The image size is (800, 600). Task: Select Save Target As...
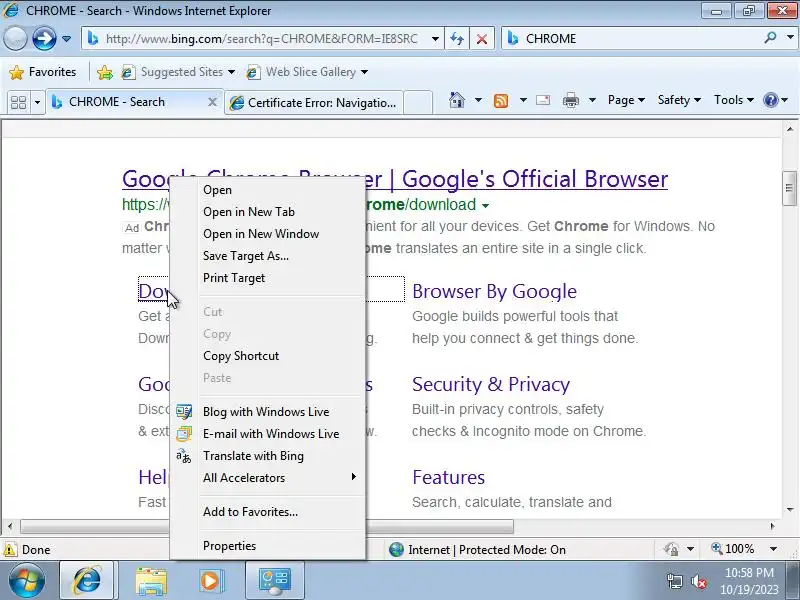tap(268, 256)
